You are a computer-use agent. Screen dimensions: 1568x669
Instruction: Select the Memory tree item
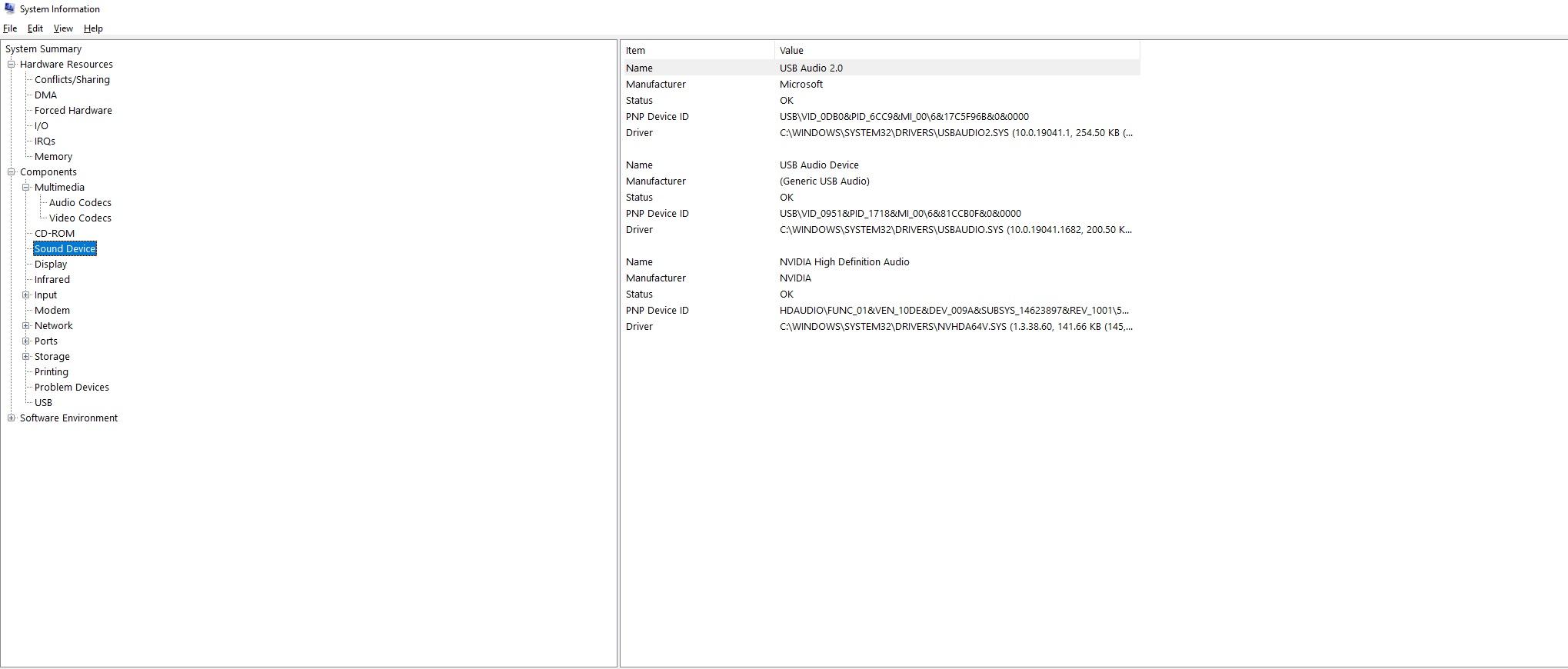[x=53, y=157]
